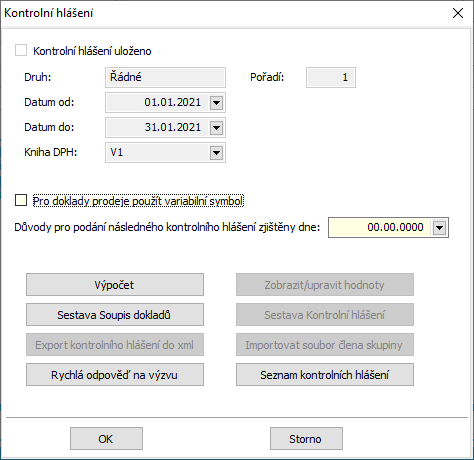Click the 'Datum do:' label text
The image size is (474, 460).
[x=49, y=127]
